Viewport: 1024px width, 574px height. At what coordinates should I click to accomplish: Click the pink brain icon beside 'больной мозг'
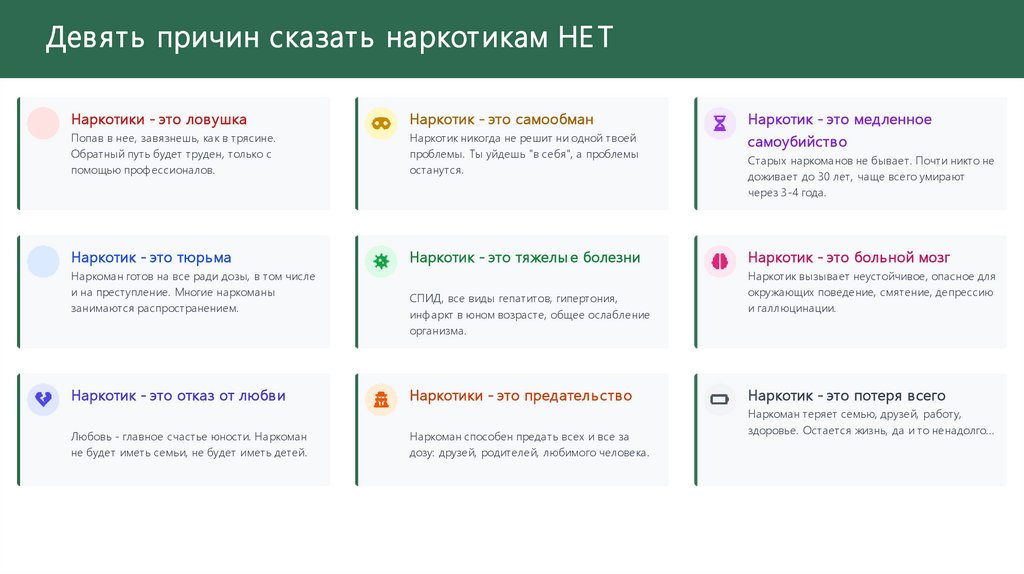720,261
